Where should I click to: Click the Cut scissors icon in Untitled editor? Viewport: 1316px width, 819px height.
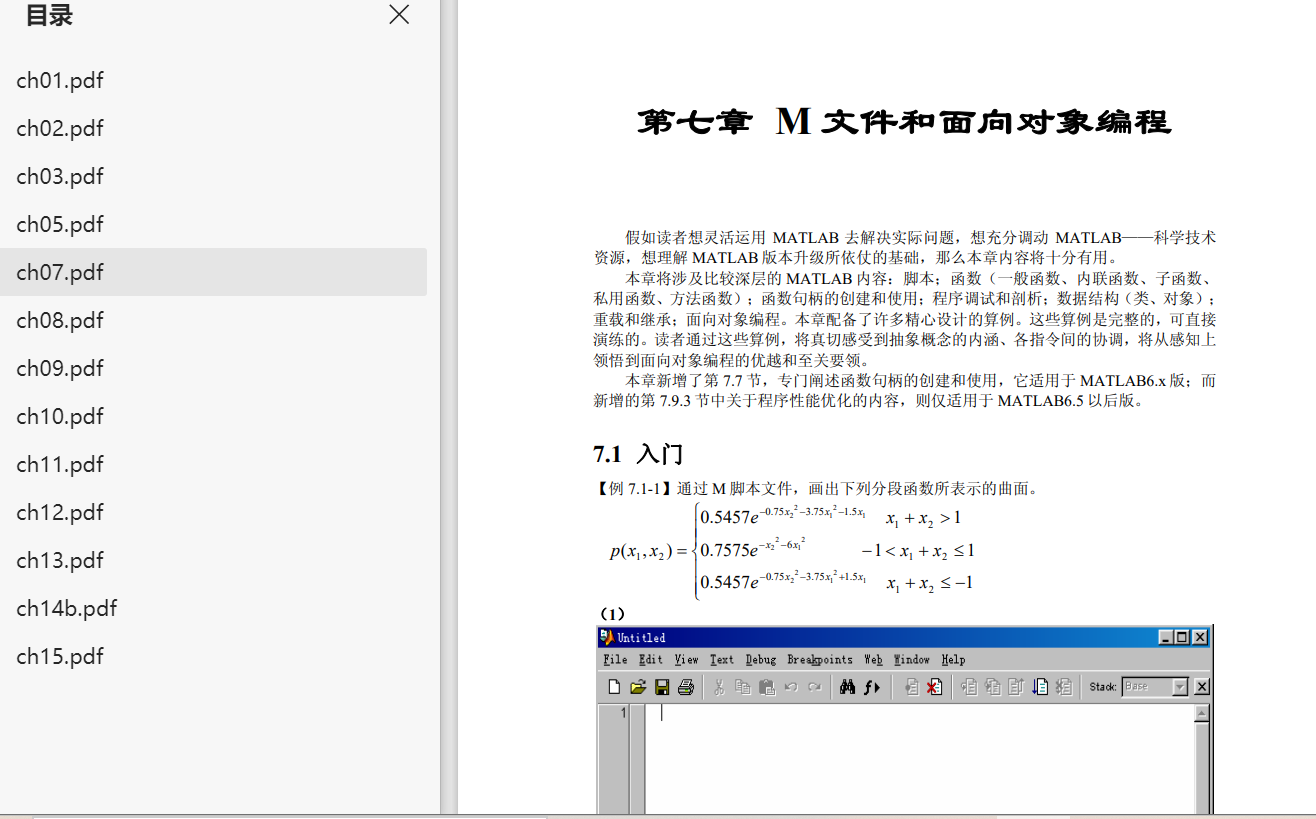719,687
